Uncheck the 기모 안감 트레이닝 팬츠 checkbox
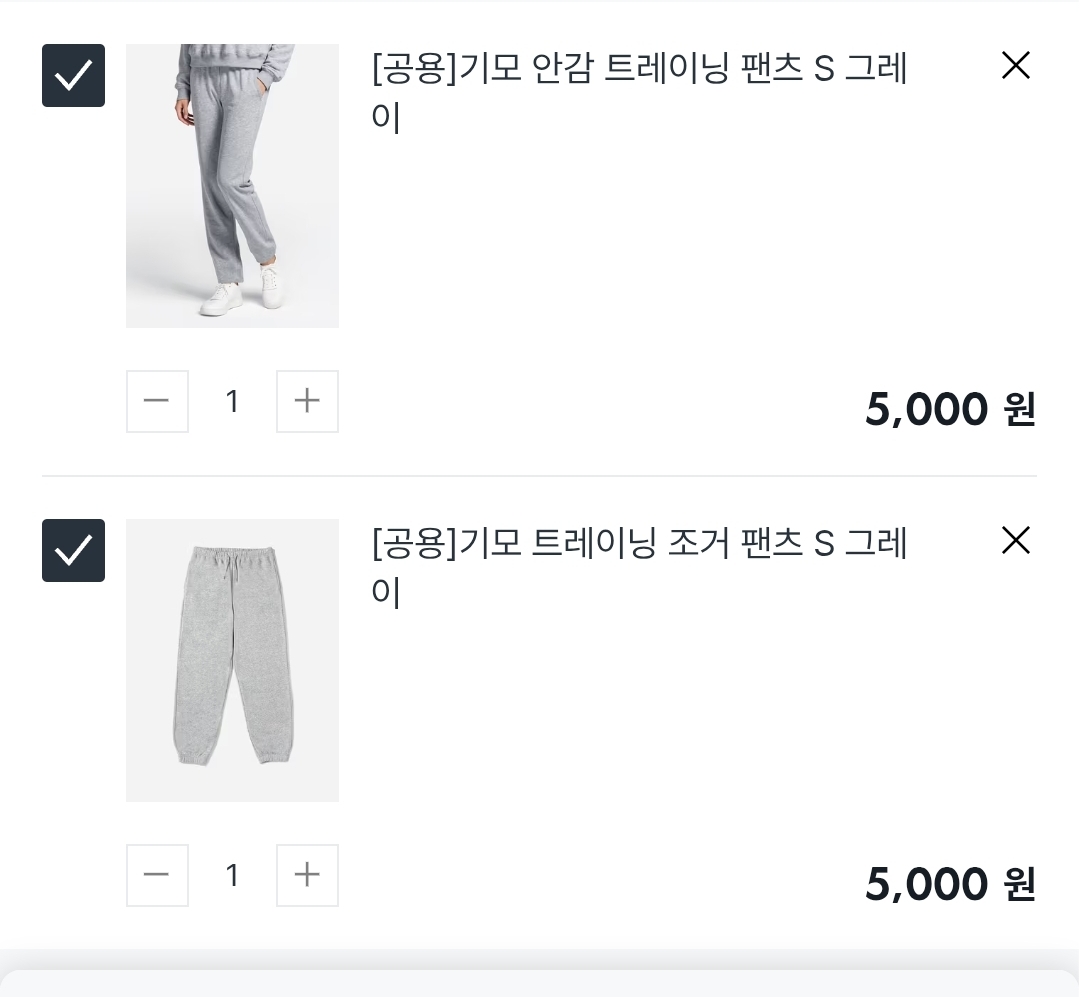 [x=73, y=75]
